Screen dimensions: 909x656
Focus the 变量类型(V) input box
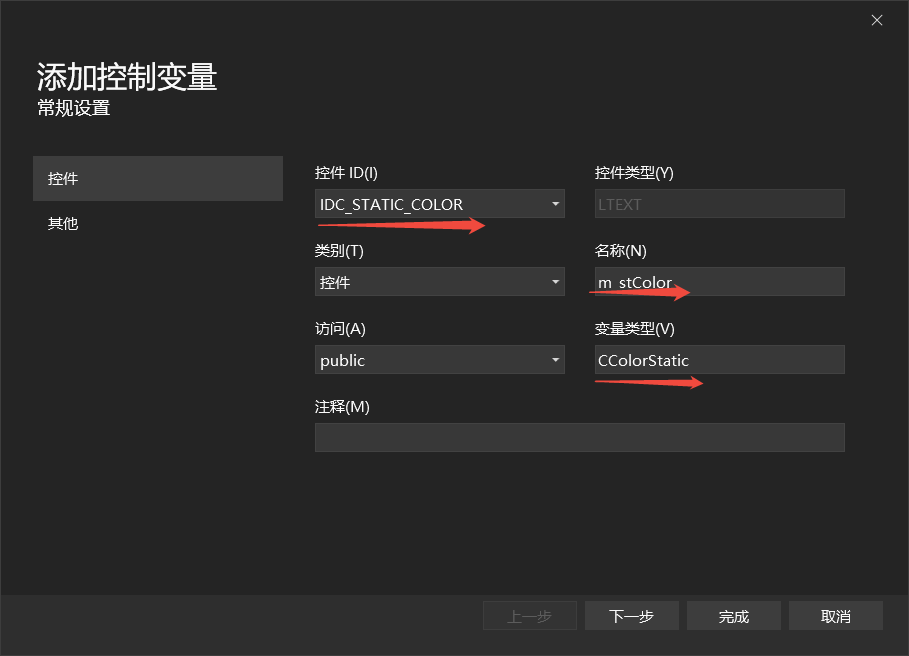pos(719,359)
